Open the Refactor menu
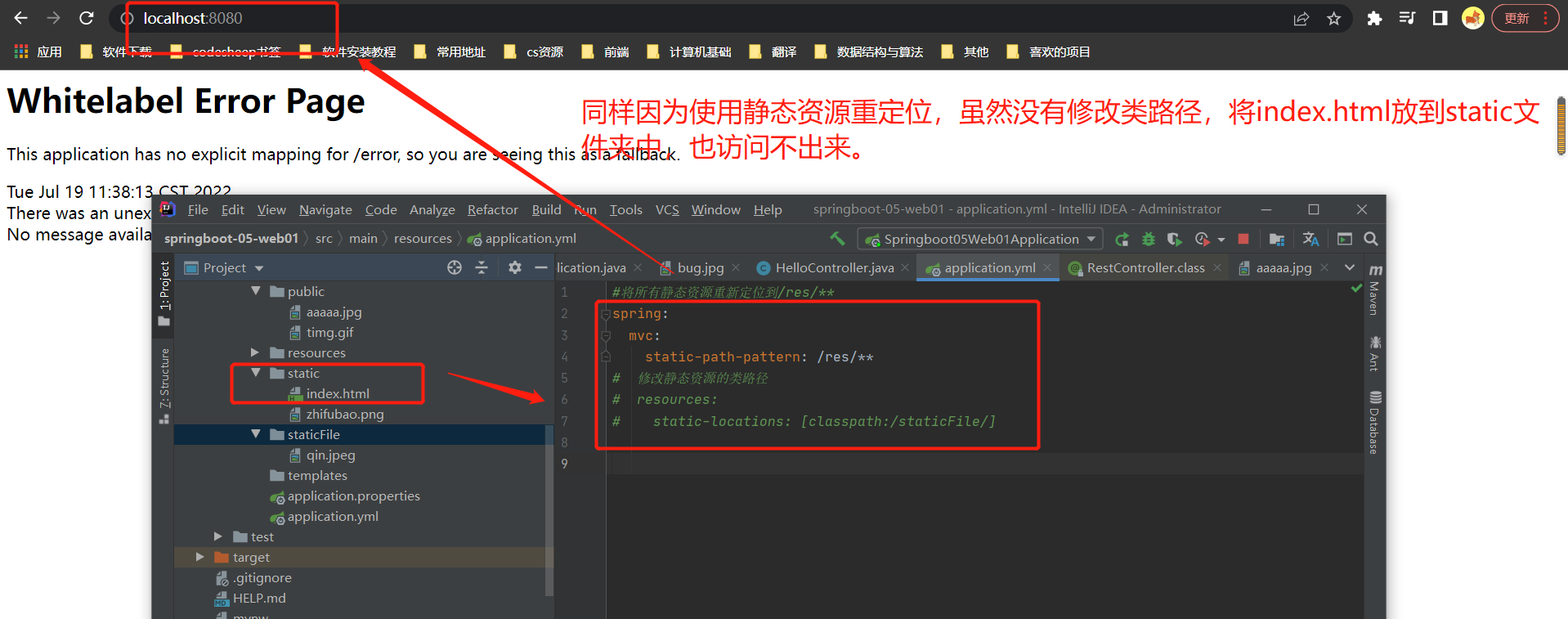The height and width of the screenshot is (619, 1568). coord(493,210)
